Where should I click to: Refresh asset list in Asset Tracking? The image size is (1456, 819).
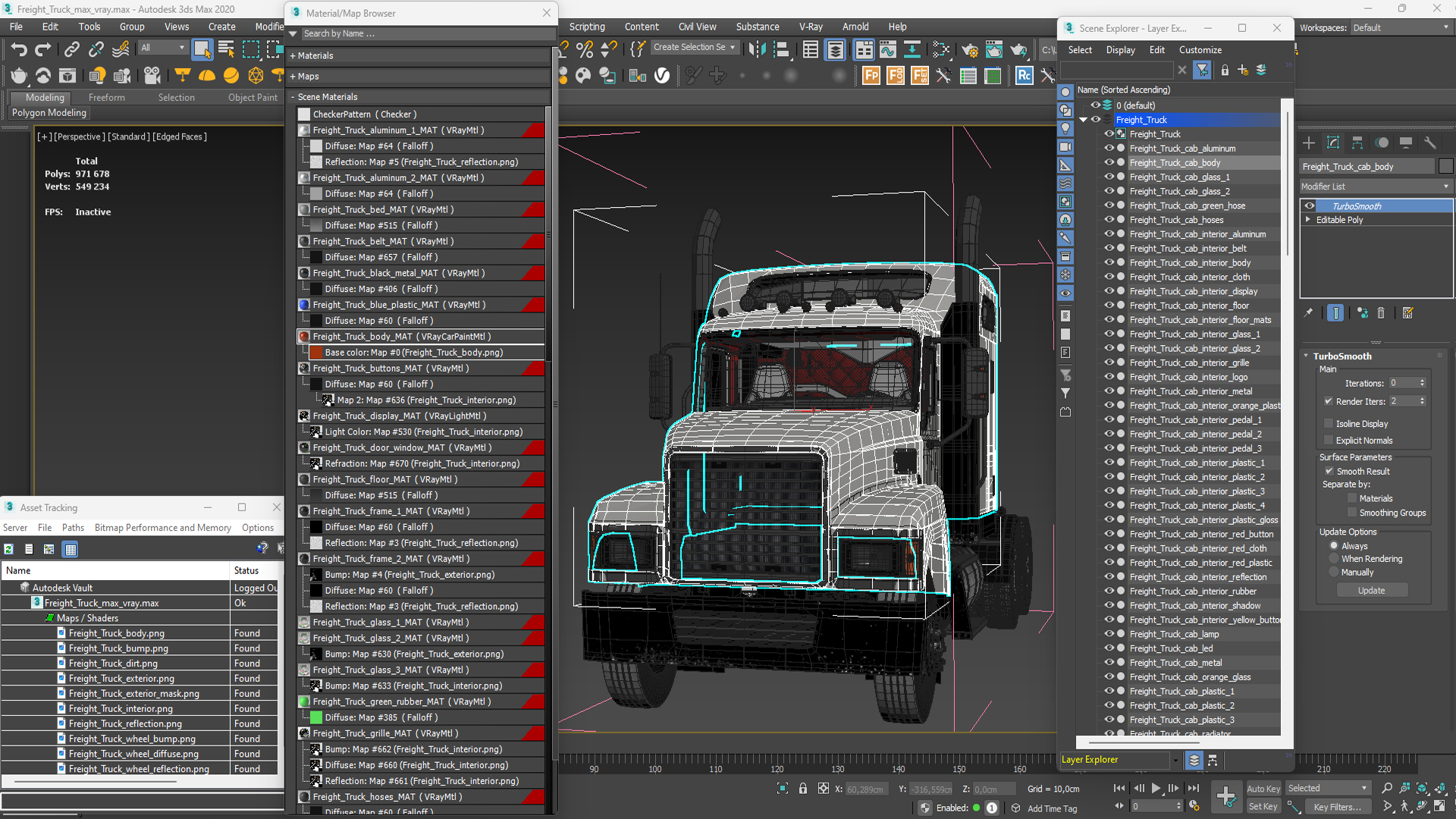(x=8, y=549)
